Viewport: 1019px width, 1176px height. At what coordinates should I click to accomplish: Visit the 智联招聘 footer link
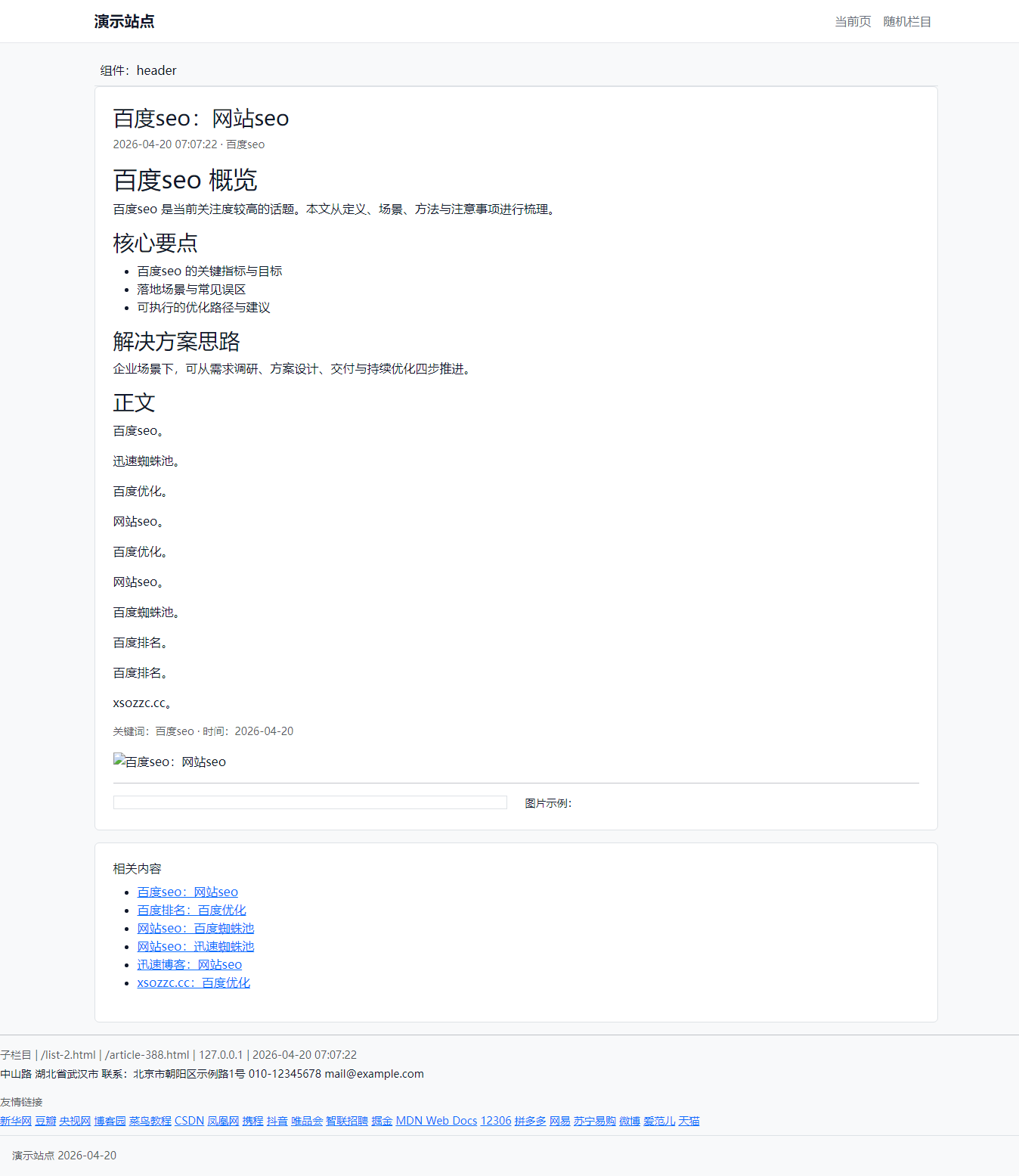tap(347, 1121)
